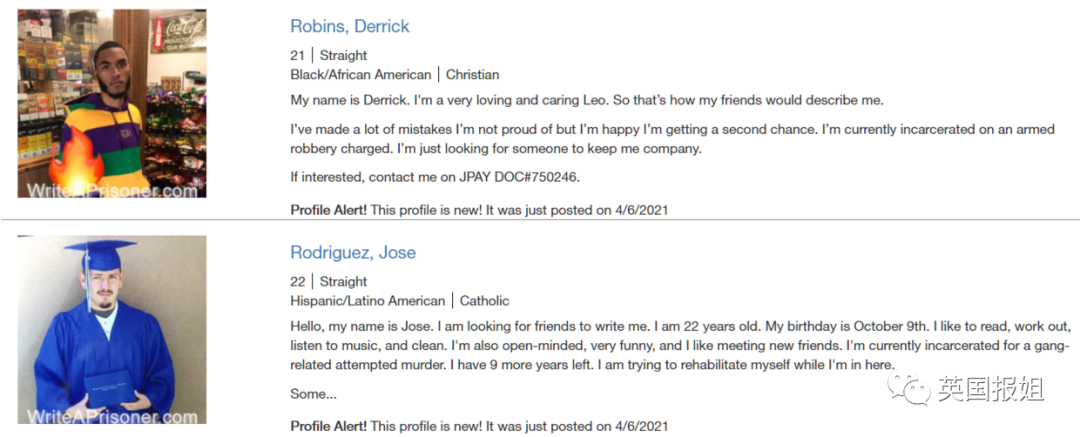
Task: Click the blue graduation cap in Jose's photo
Action: [x=100, y=253]
